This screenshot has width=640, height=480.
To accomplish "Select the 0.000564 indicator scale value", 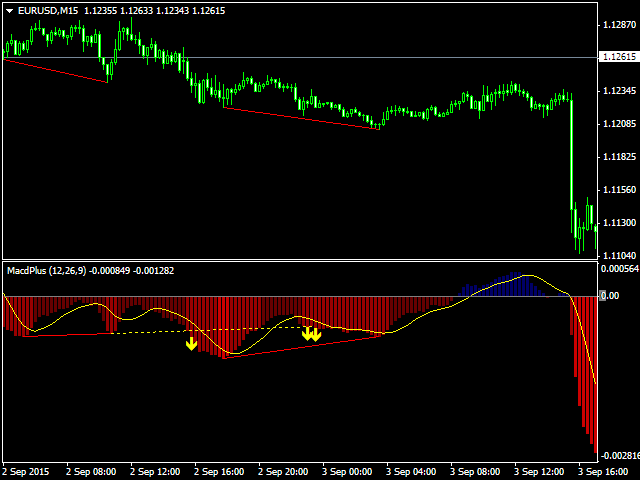I will tap(620, 269).
